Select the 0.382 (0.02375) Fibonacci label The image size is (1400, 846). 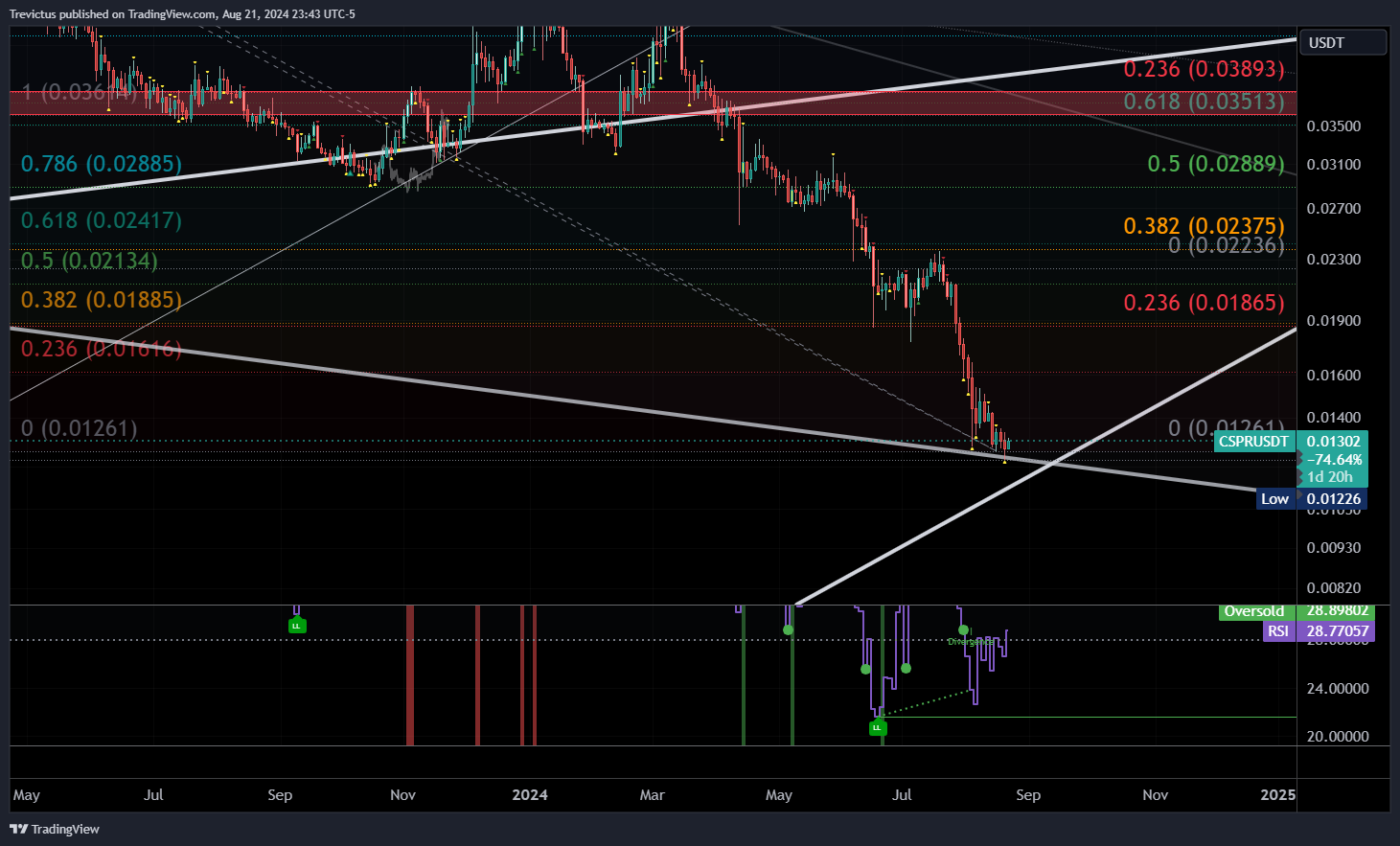[1204, 226]
